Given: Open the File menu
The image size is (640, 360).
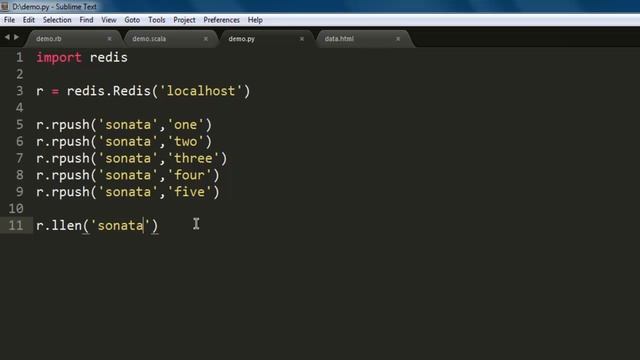Looking at the screenshot, I should coord(9,20).
